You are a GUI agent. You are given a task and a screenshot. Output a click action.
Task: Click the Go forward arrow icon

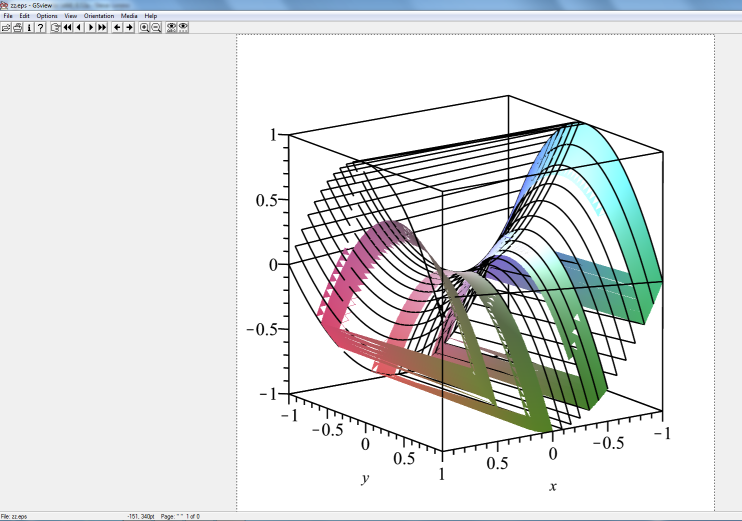pyautogui.click(x=129, y=27)
